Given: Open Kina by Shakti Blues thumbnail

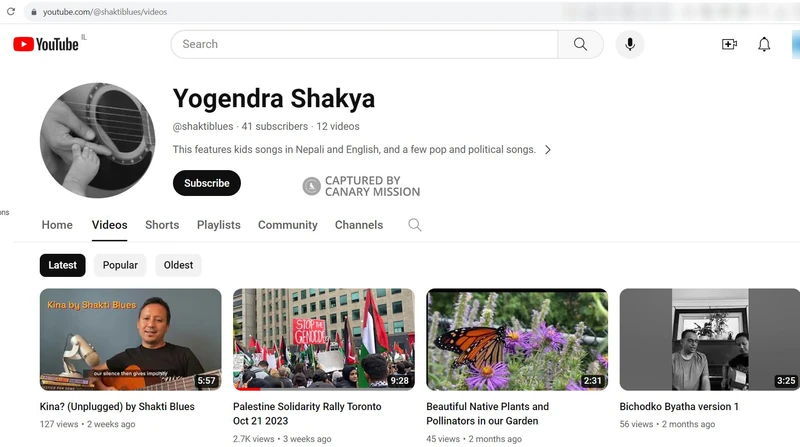Looking at the screenshot, I should [131, 339].
